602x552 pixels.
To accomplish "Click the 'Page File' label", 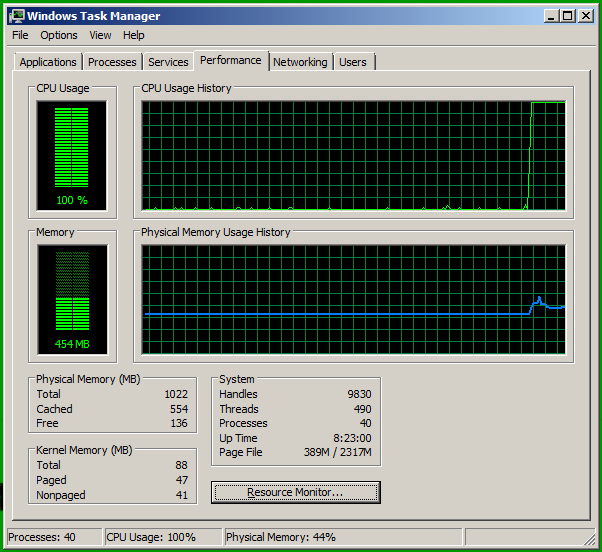I will [x=241, y=453].
